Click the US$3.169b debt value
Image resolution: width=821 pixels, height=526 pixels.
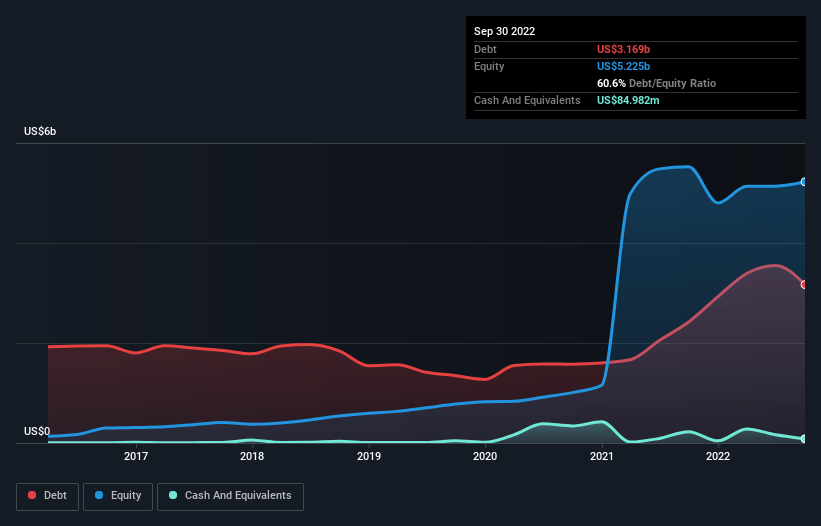coord(623,49)
